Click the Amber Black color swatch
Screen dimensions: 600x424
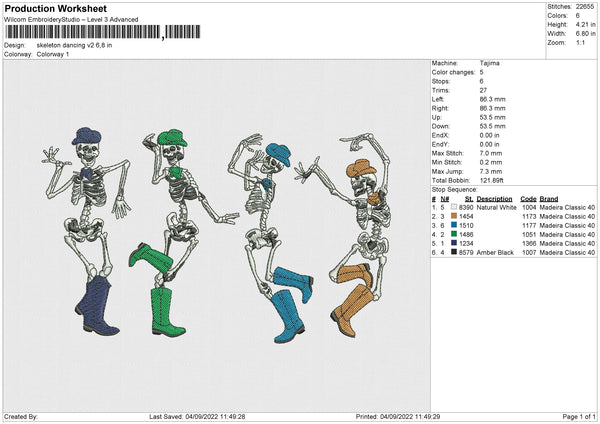pyautogui.click(x=454, y=252)
